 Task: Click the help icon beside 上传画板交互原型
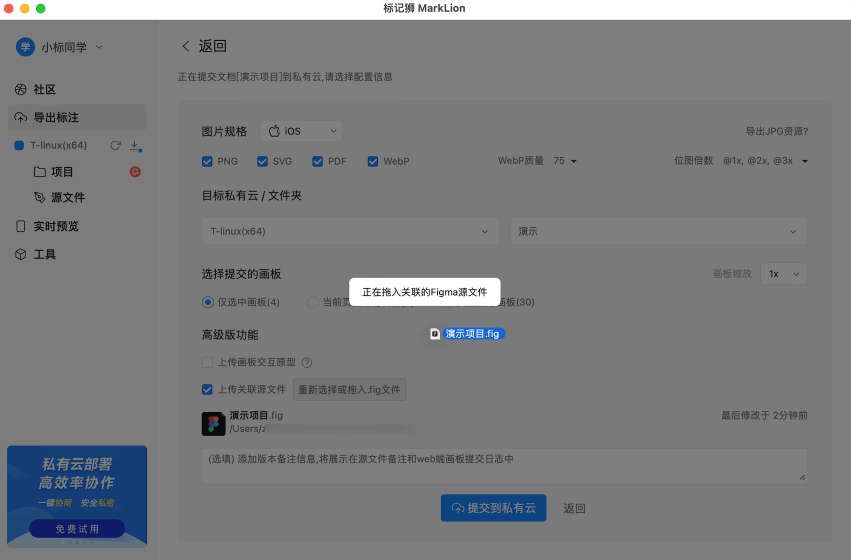click(307, 362)
